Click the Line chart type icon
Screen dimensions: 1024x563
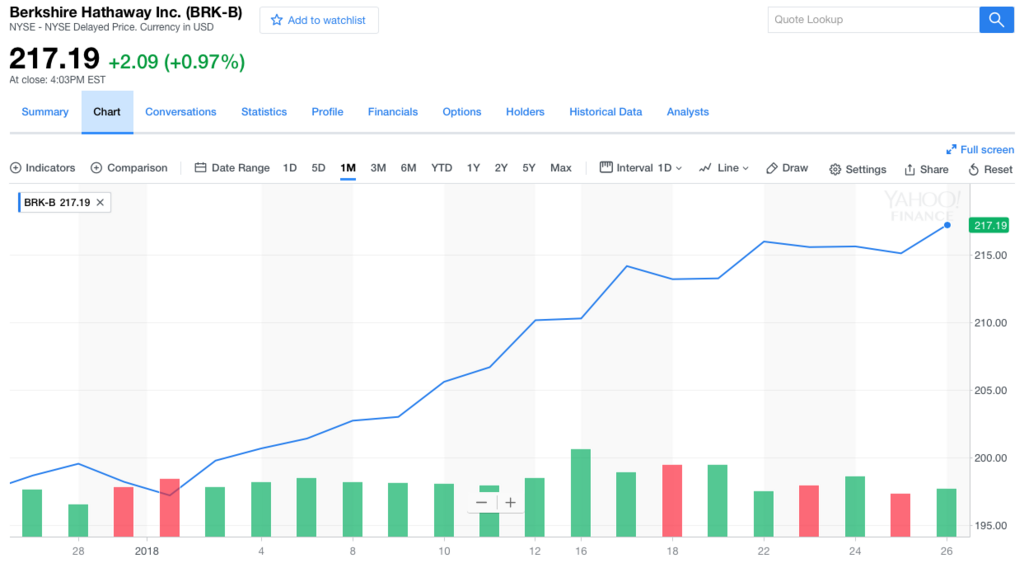pos(705,168)
